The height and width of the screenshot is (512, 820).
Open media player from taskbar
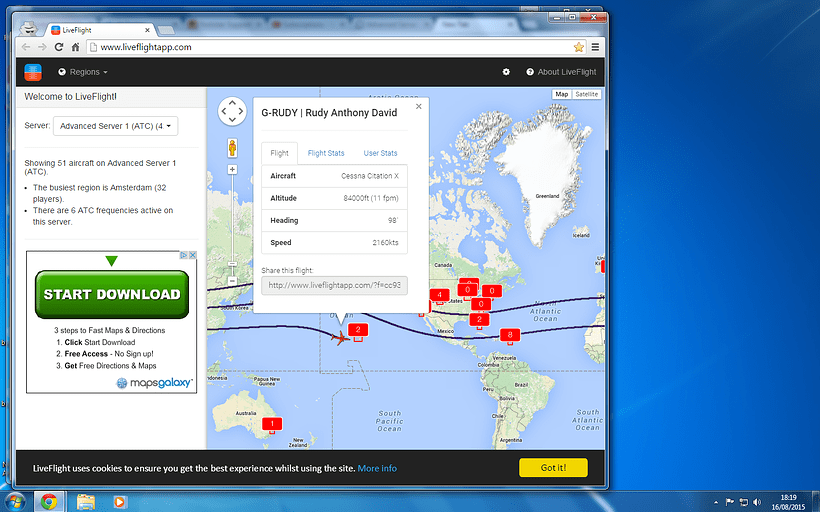point(120,502)
